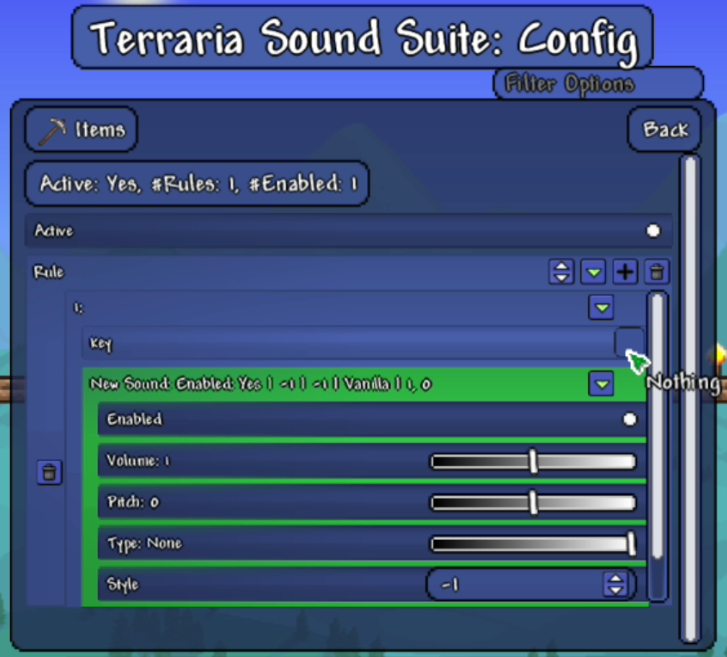Screen dimensions: 727x657
Task: Click the Rule up/down reorder icon
Action: pyautogui.click(x=561, y=272)
